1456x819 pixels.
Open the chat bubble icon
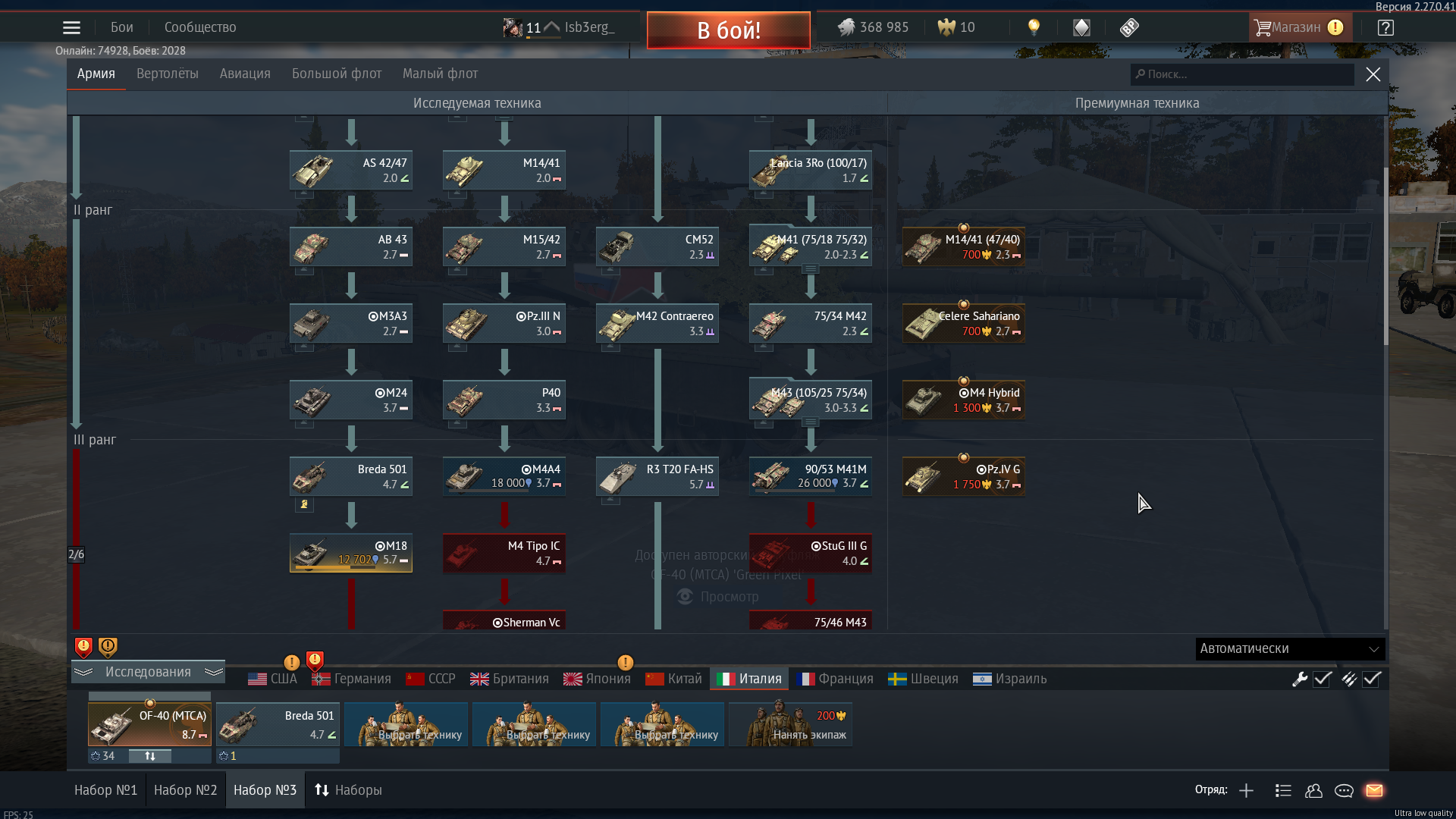pos(1344,790)
